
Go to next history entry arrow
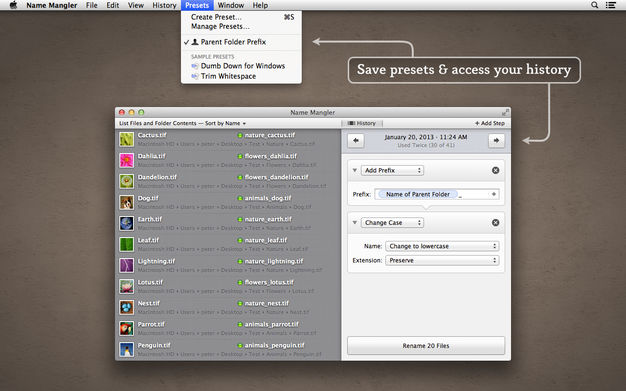coord(496,141)
